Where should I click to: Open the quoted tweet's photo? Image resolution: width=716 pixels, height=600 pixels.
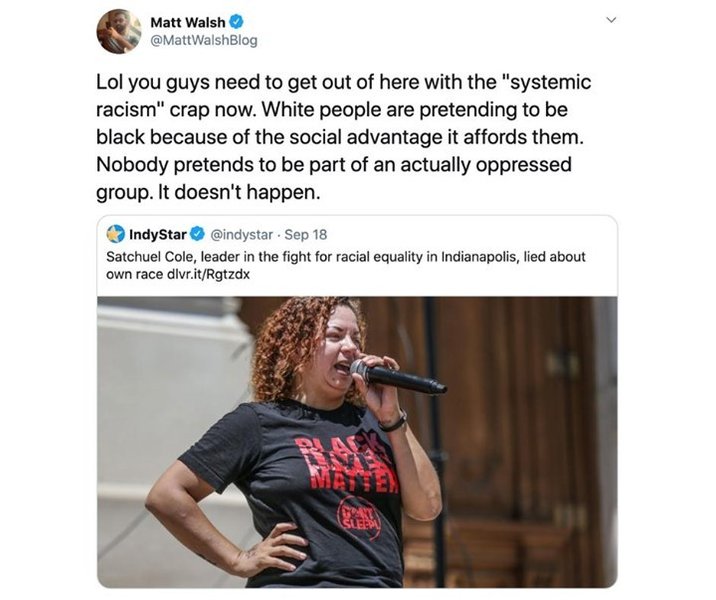pyautogui.click(x=357, y=442)
